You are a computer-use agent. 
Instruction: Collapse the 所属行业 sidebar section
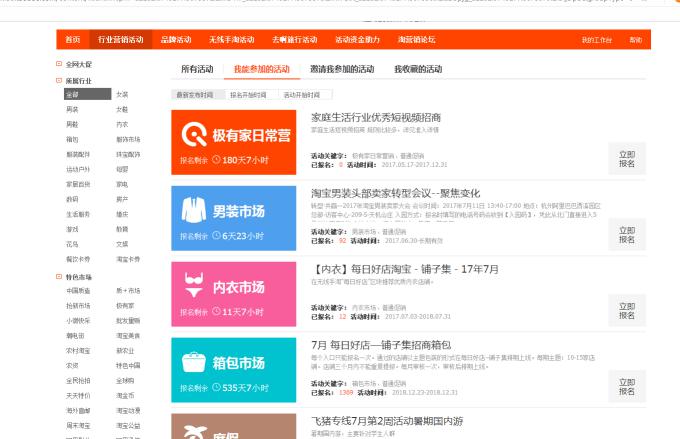click(59, 79)
